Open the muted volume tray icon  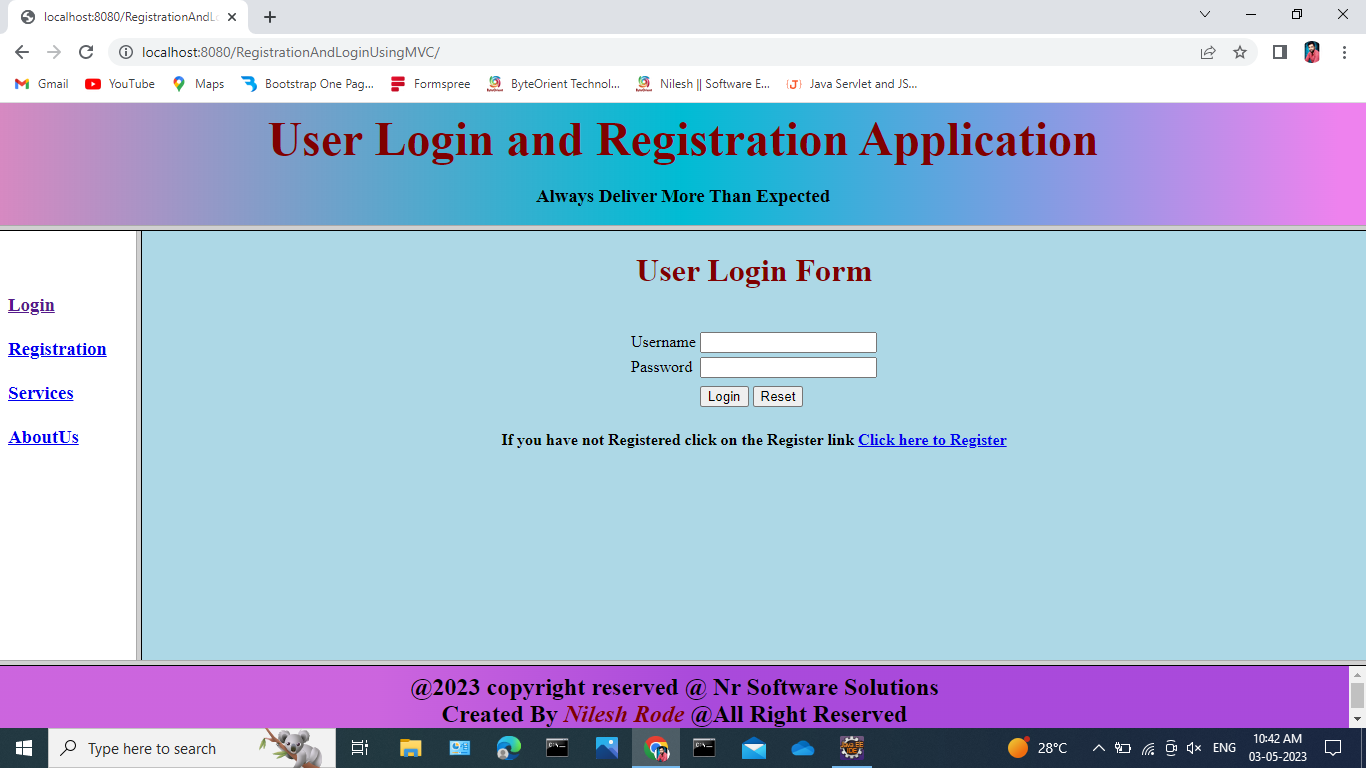[1193, 748]
